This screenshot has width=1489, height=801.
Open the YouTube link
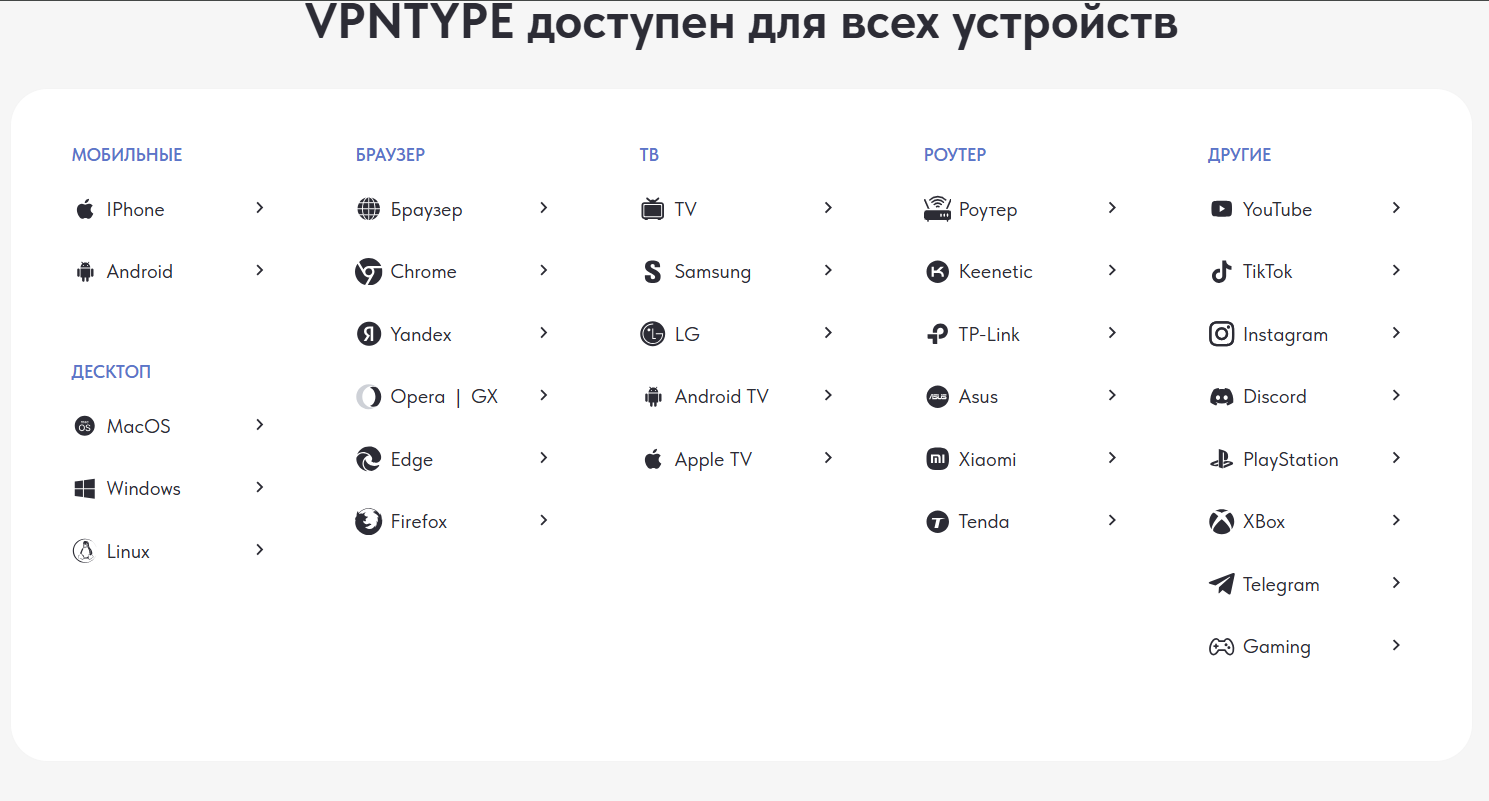pos(1277,209)
